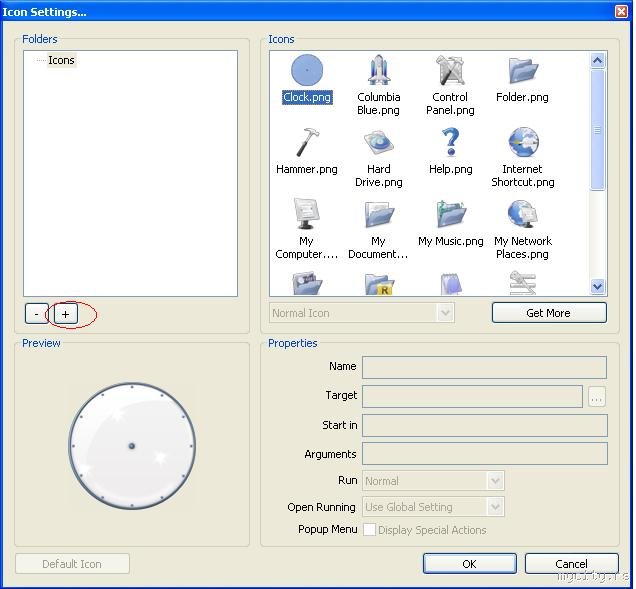Pick the Internet Shortcut.png icon
The image size is (636, 589).
click(x=522, y=144)
